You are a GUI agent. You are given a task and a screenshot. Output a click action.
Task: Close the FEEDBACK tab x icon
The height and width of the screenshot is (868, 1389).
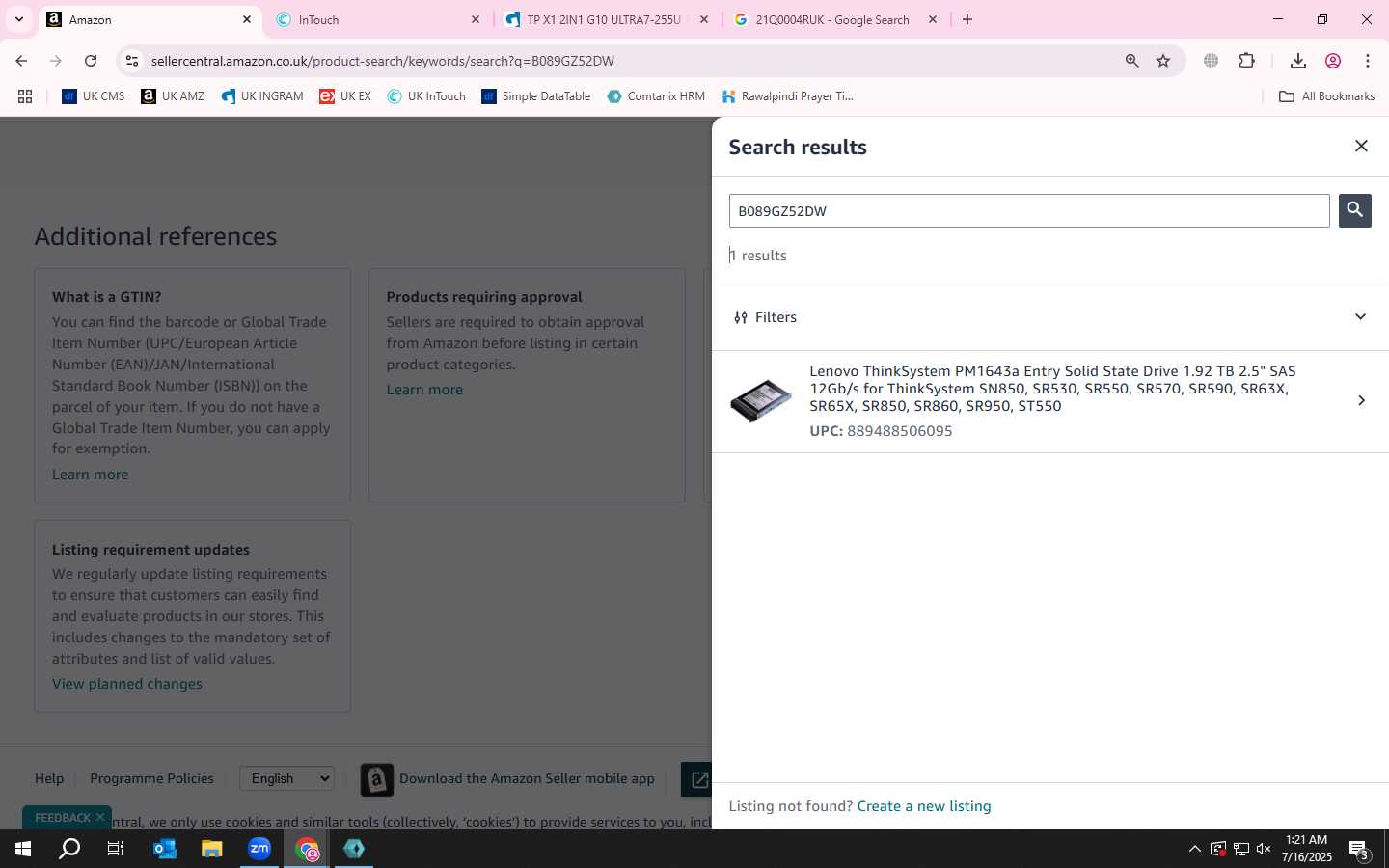100,817
